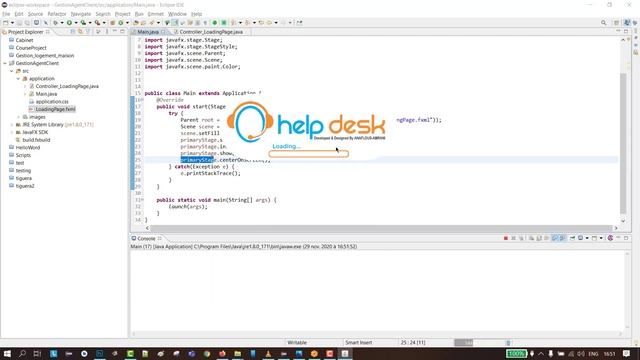The width and height of the screenshot is (640, 360).
Task: Open the Window menu
Action: tap(177, 14)
